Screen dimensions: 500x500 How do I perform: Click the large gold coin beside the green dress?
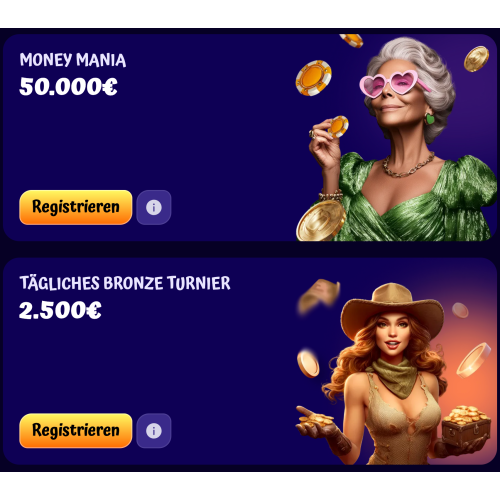pos(321,221)
